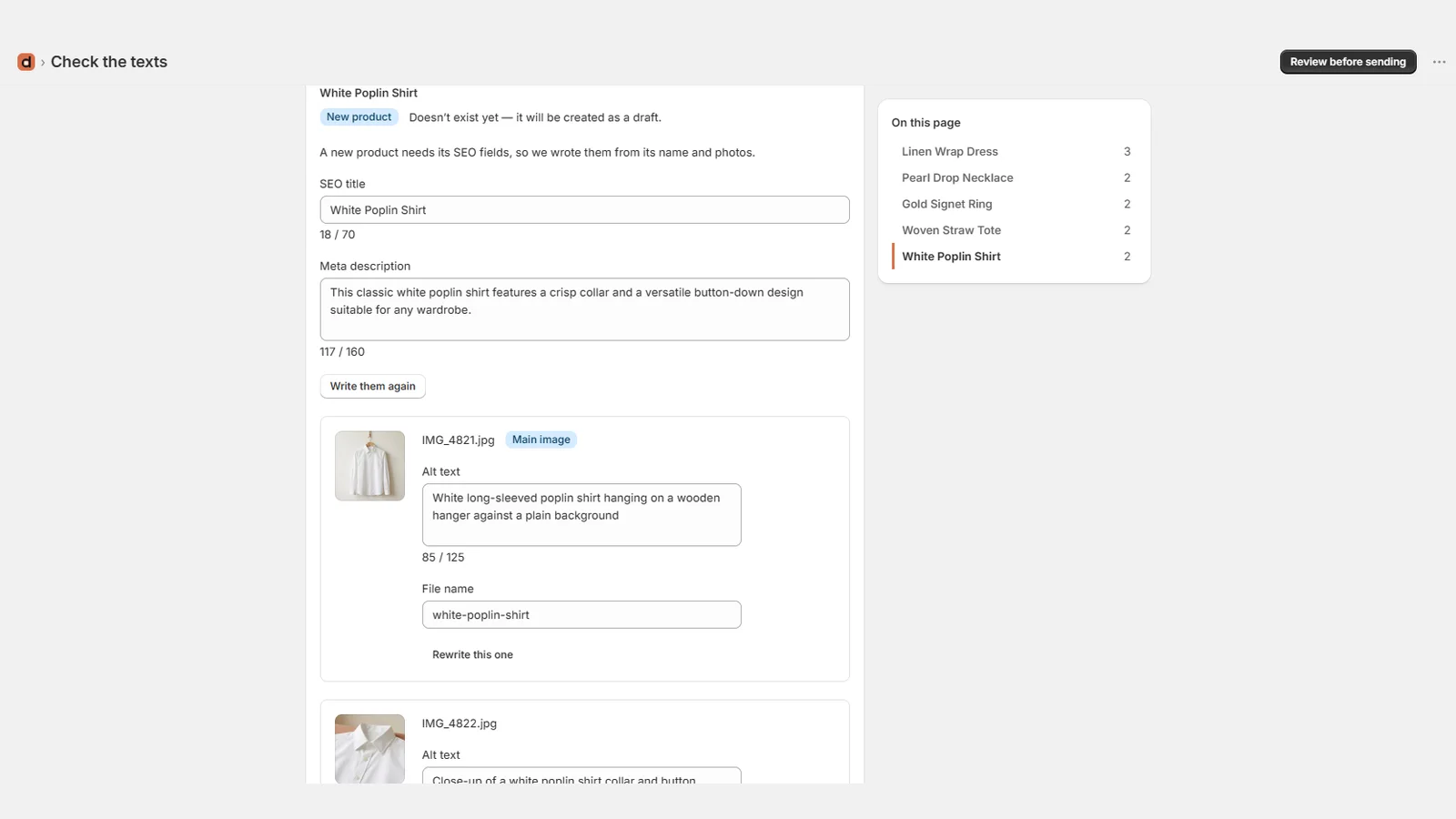The width and height of the screenshot is (1456, 819).
Task: Click the 117 / 160 character counter
Action: click(x=342, y=352)
